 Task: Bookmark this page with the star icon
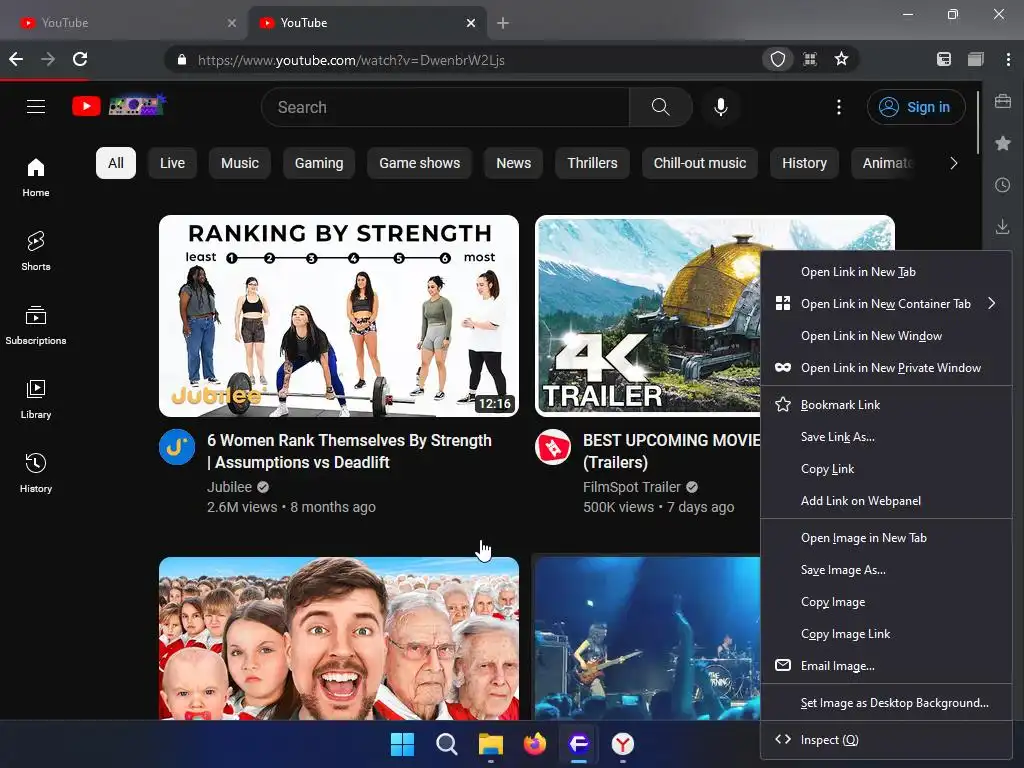pos(841,59)
